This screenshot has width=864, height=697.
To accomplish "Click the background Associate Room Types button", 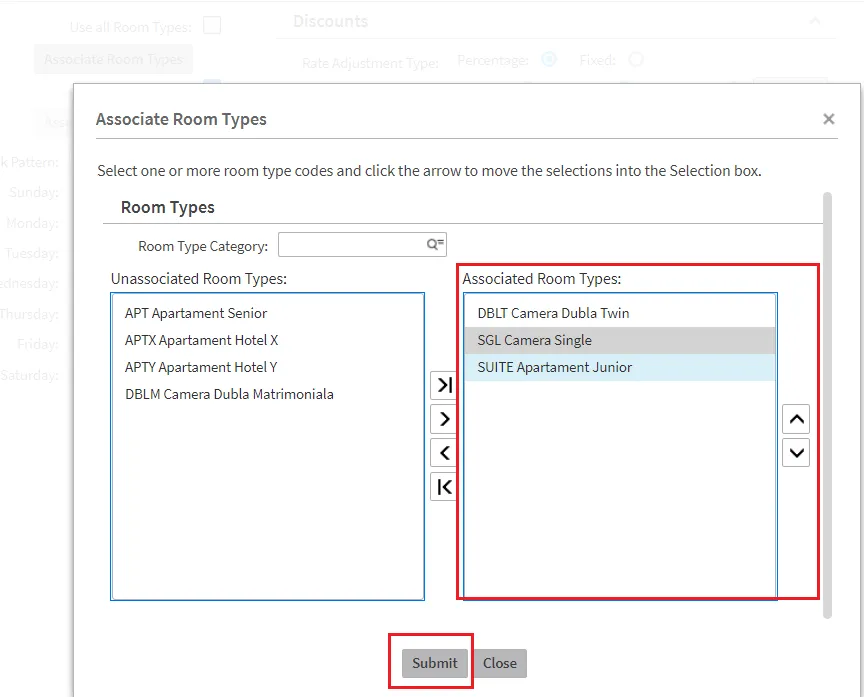I will click(114, 59).
